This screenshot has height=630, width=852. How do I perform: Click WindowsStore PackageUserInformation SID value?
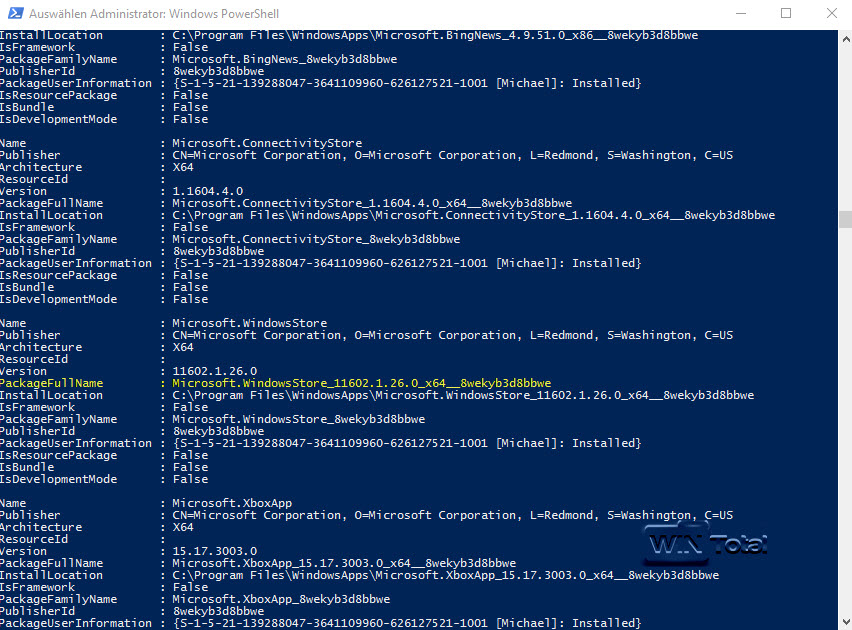(x=407, y=443)
